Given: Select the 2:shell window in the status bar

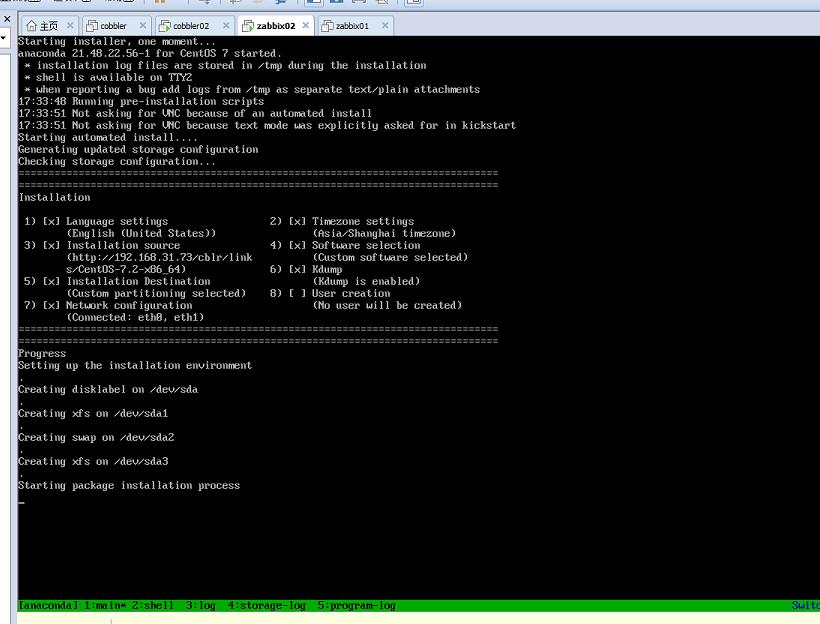Looking at the screenshot, I should (152, 606).
